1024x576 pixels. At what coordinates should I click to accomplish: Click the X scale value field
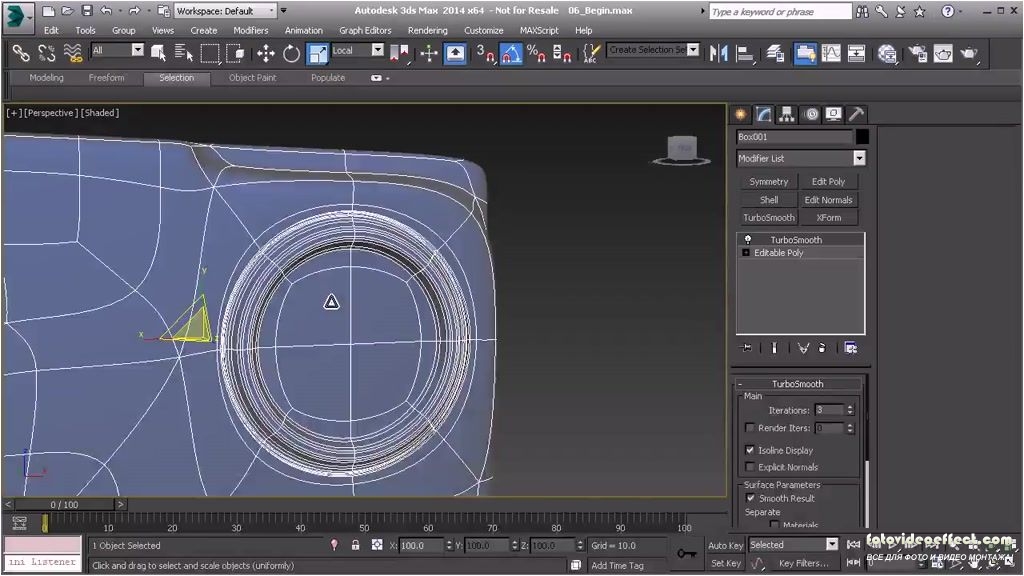click(422, 545)
